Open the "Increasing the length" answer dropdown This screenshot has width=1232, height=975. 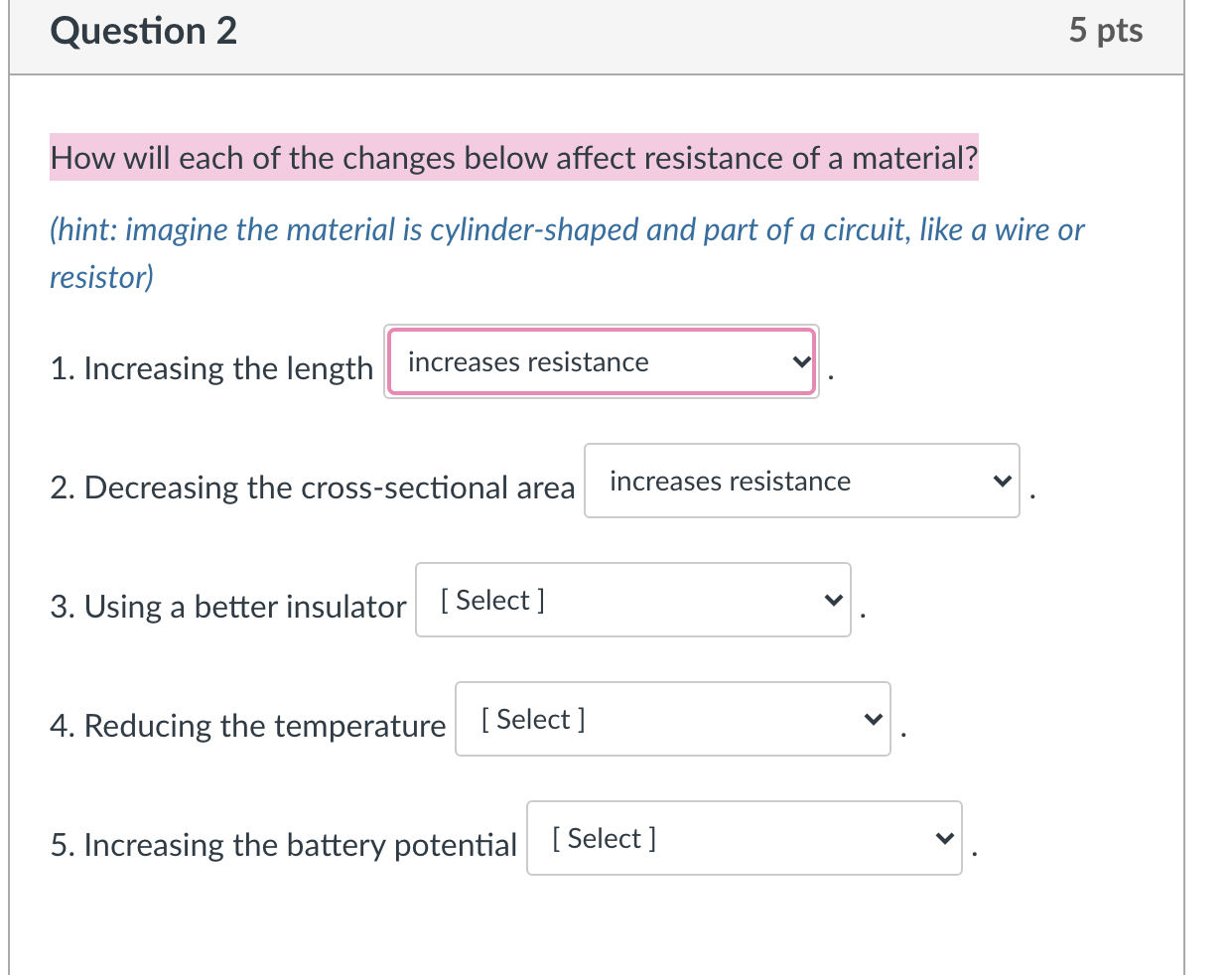tap(600, 362)
